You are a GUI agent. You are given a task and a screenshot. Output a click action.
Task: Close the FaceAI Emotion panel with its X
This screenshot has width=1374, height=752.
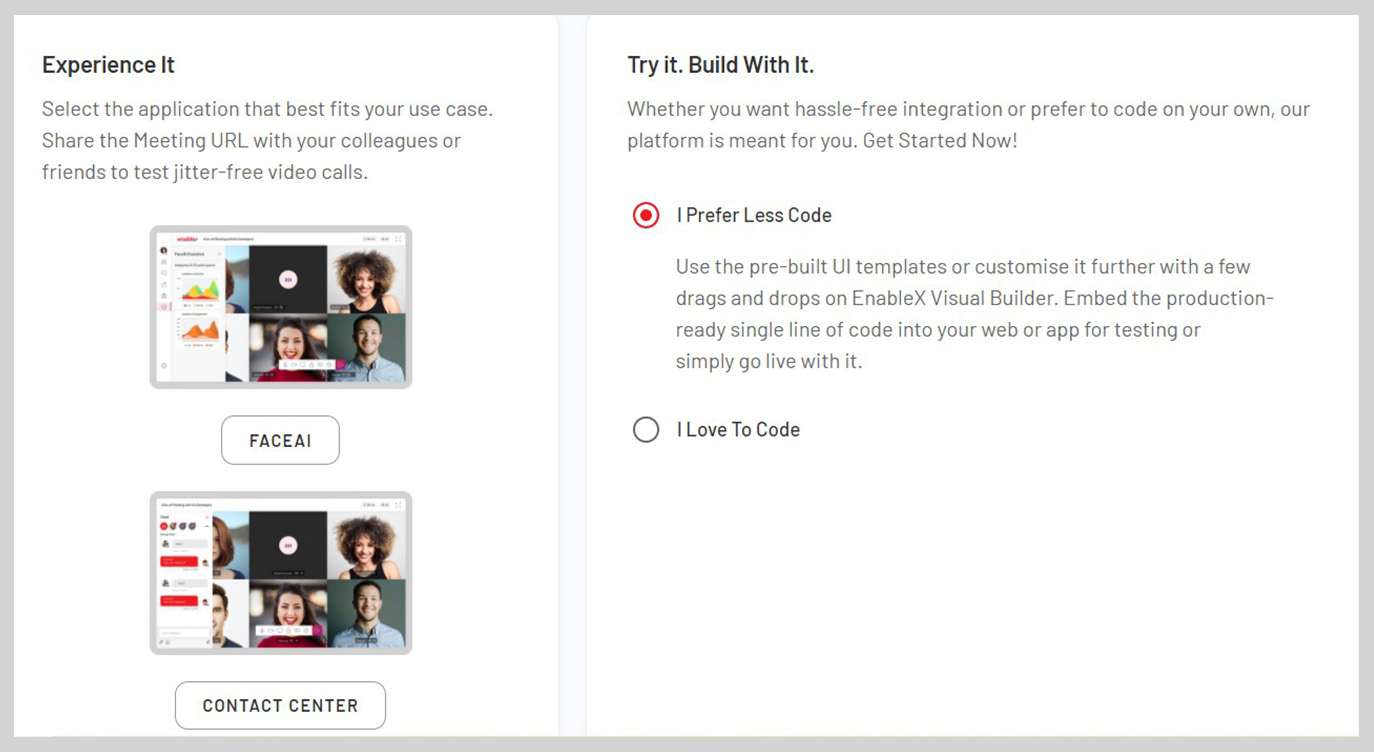click(220, 254)
